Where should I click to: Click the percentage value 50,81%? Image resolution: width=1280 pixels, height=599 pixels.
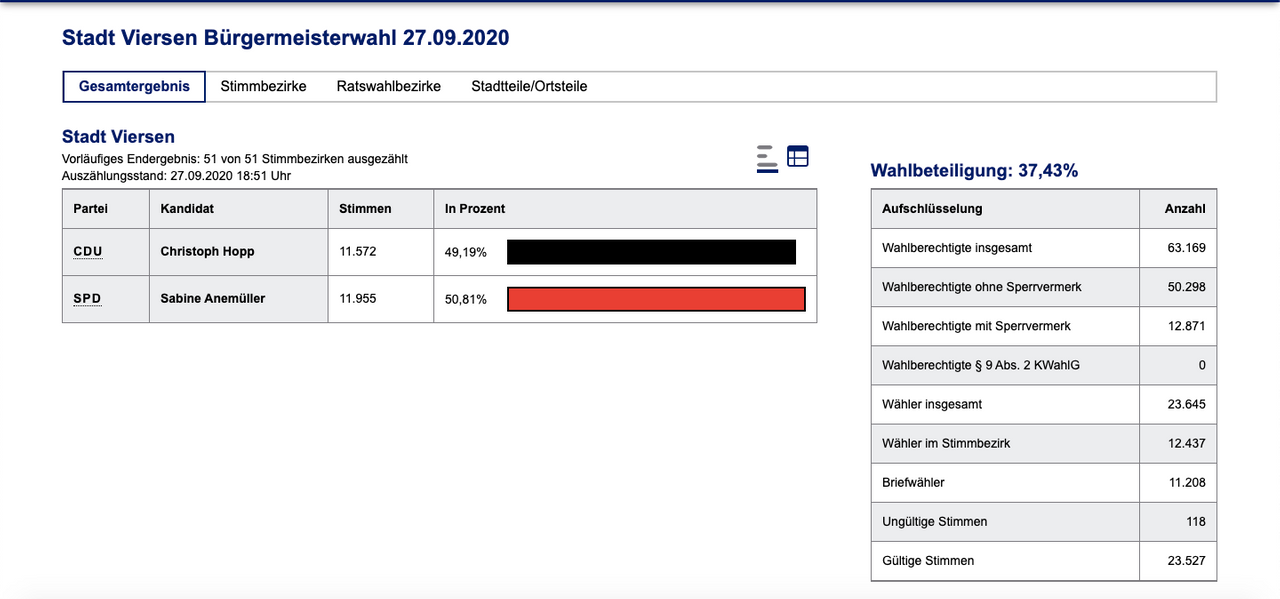click(x=466, y=299)
